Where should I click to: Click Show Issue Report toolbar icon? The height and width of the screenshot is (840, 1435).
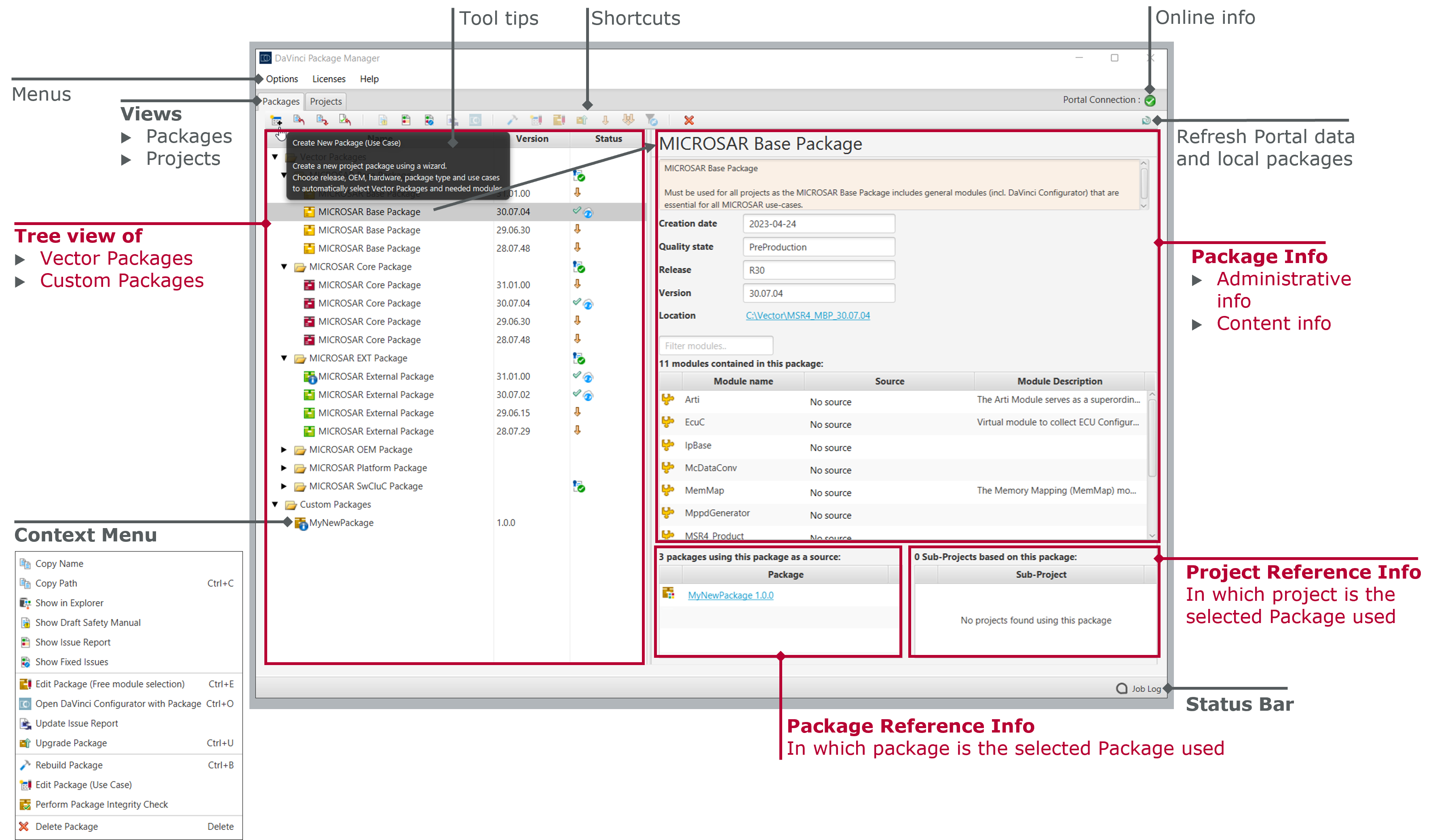point(405,120)
